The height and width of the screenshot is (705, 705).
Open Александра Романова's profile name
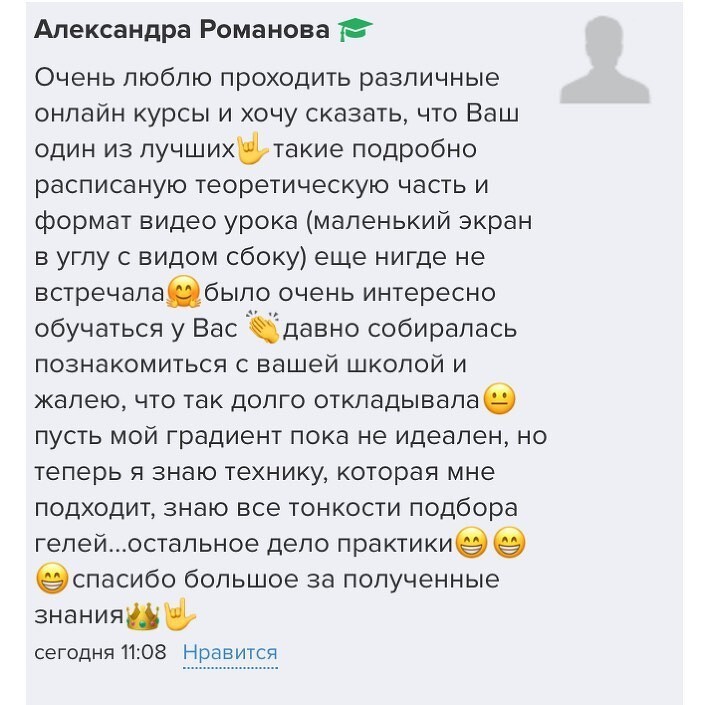tap(182, 30)
